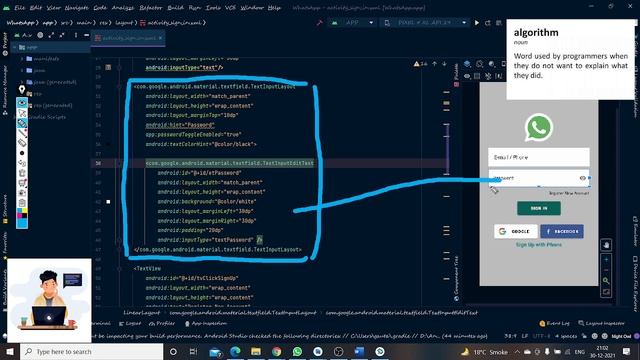
Task: Go to next highlighted error arrow
Action: [444, 64]
